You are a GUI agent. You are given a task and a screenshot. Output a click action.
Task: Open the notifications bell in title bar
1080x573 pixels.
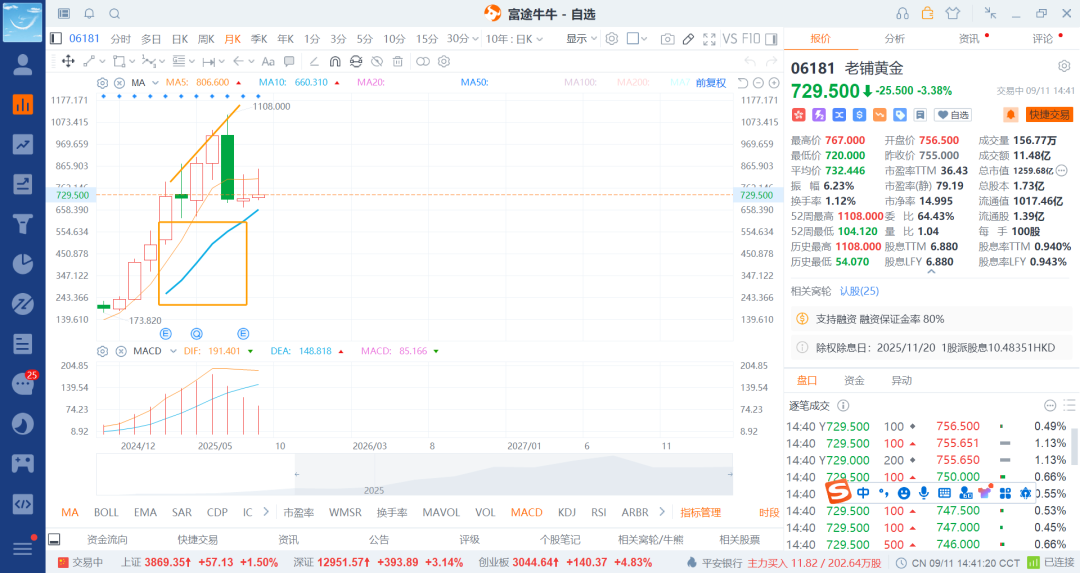[90, 14]
